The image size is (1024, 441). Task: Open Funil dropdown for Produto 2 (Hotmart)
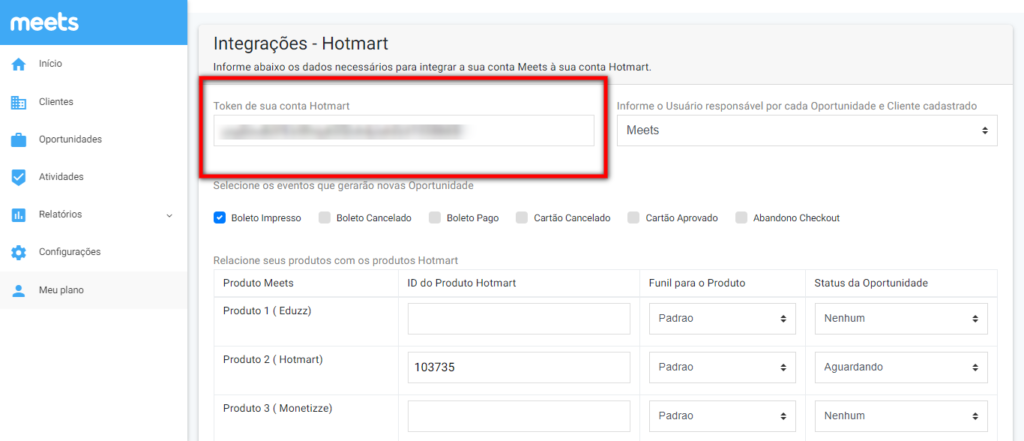click(722, 367)
